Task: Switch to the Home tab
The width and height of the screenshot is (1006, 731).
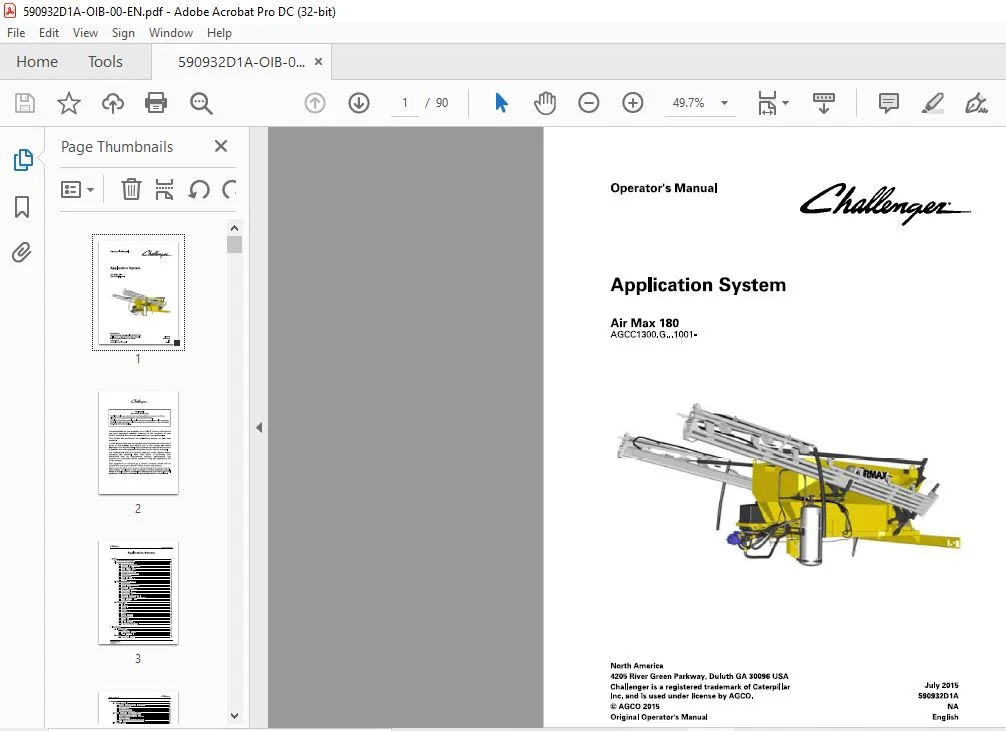Action: pyautogui.click(x=37, y=62)
